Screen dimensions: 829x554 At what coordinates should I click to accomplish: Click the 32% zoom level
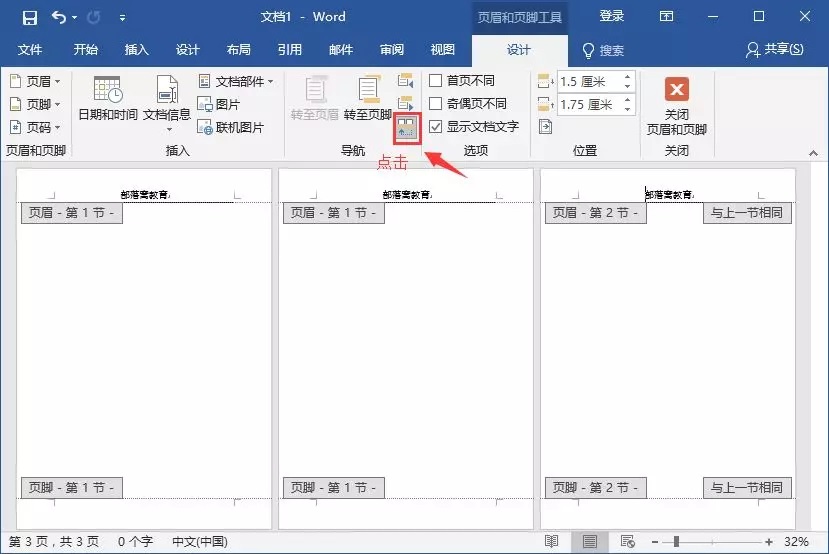(796, 541)
